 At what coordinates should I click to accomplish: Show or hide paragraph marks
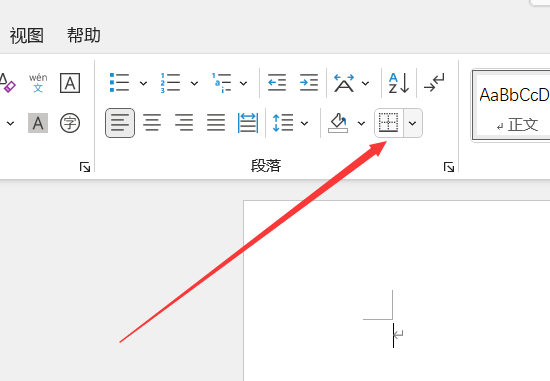(x=434, y=83)
